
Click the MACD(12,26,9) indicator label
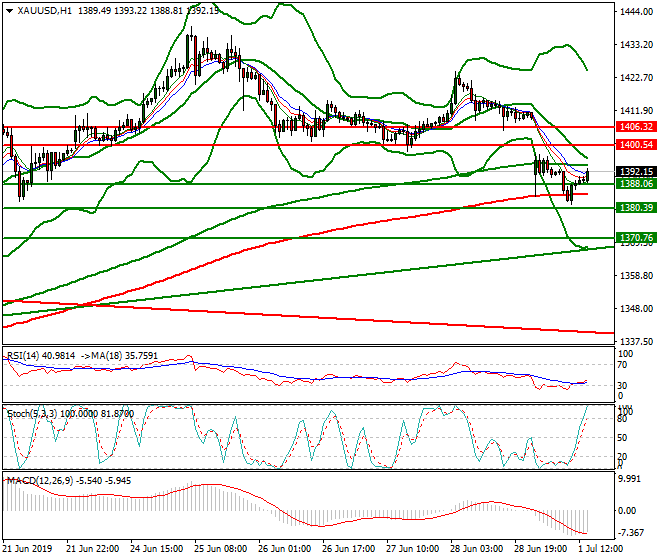pos(40,480)
